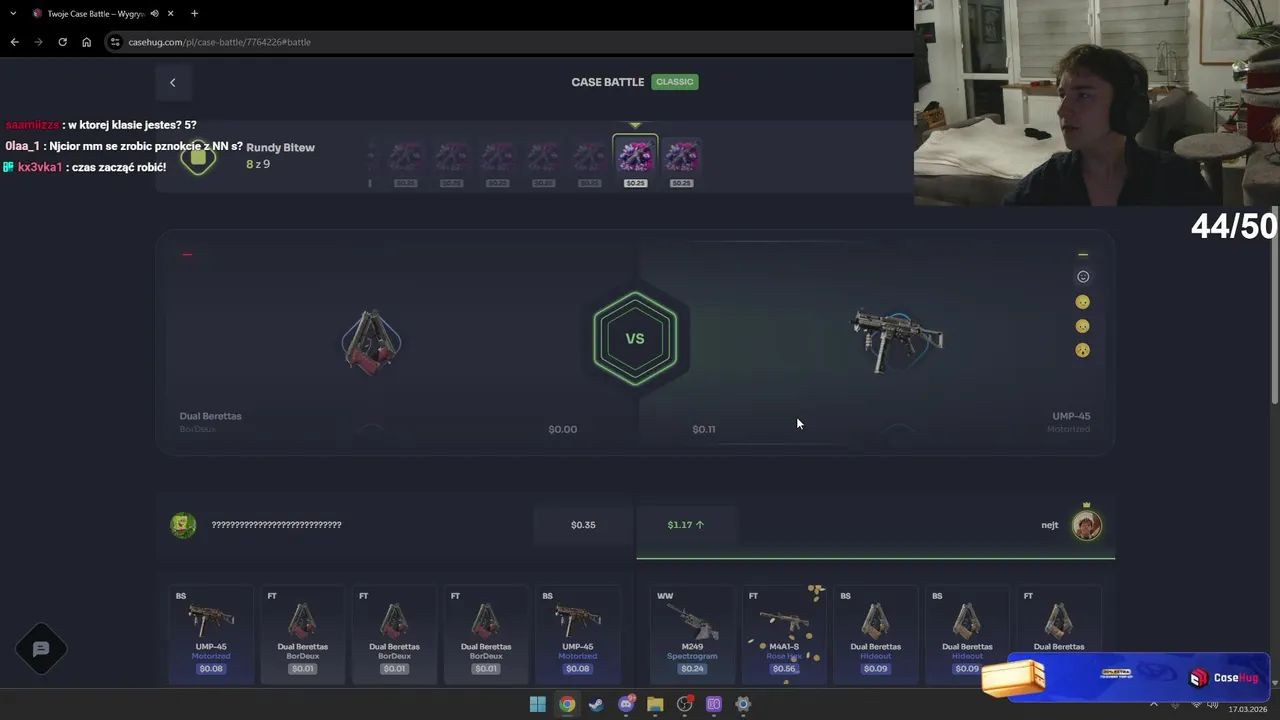Go back with the browser back arrow

pyautogui.click(x=14, y=42)
